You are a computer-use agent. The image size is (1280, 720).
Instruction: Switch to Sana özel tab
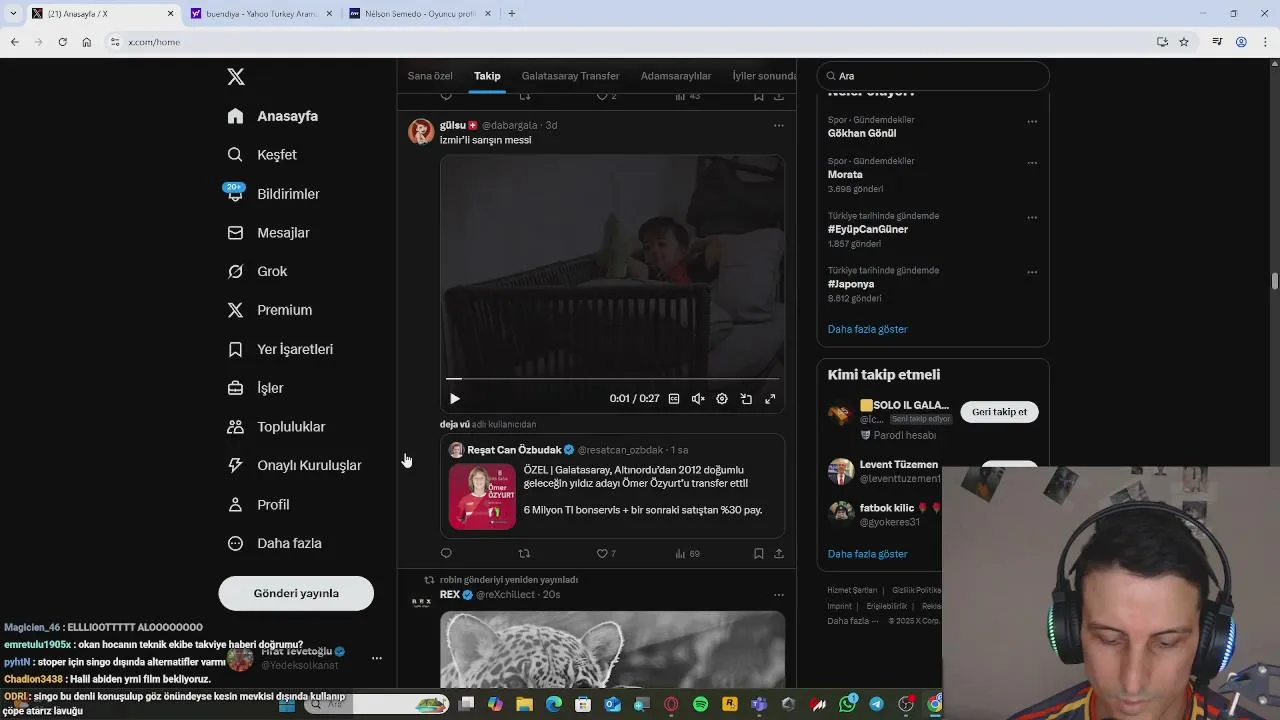tap(430, 76)
